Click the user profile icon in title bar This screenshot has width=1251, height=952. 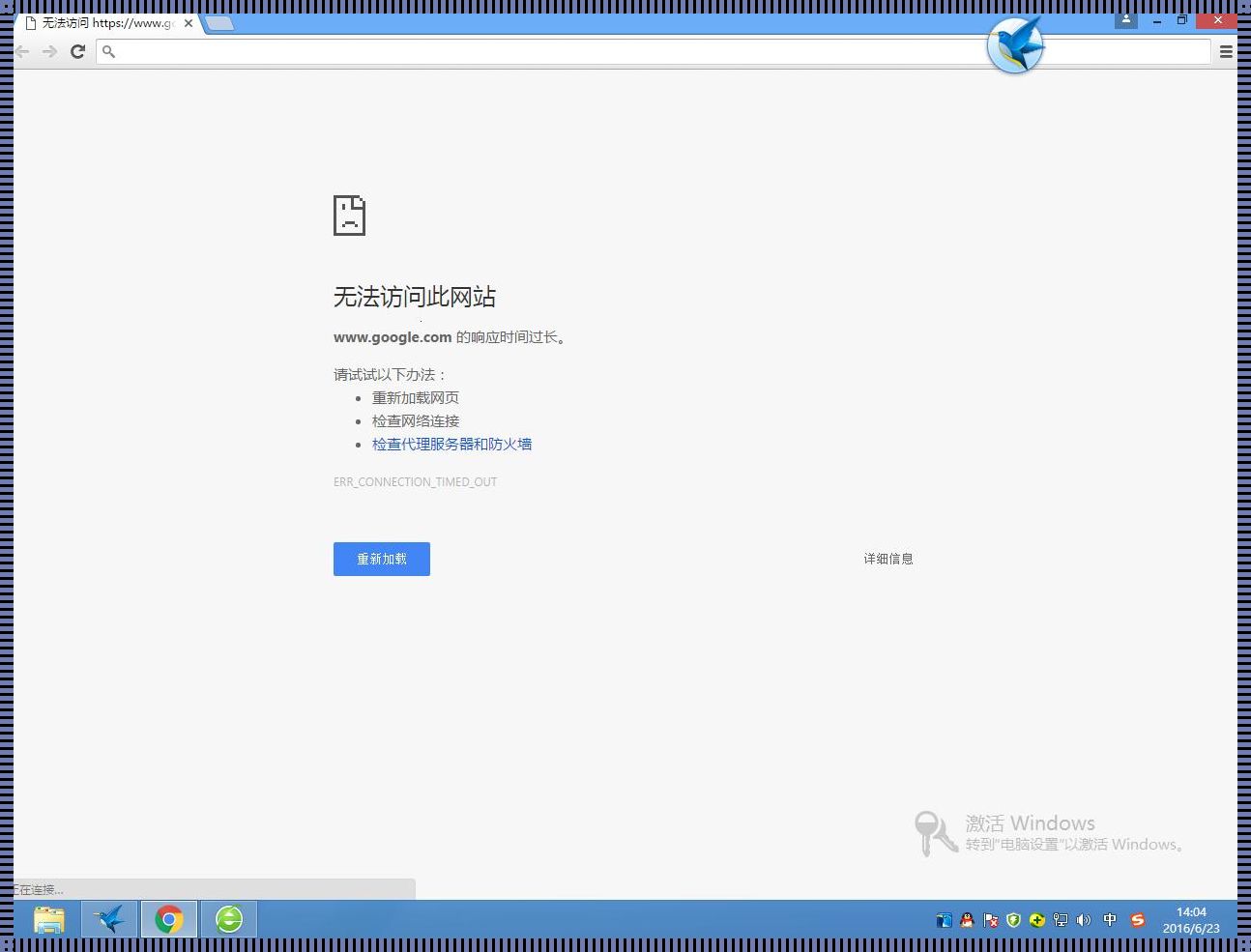1126,19
